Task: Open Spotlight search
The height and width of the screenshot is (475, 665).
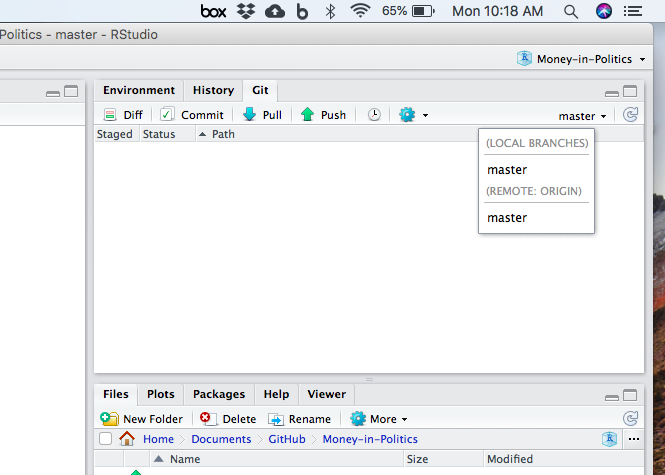Action: click(571, 11)
